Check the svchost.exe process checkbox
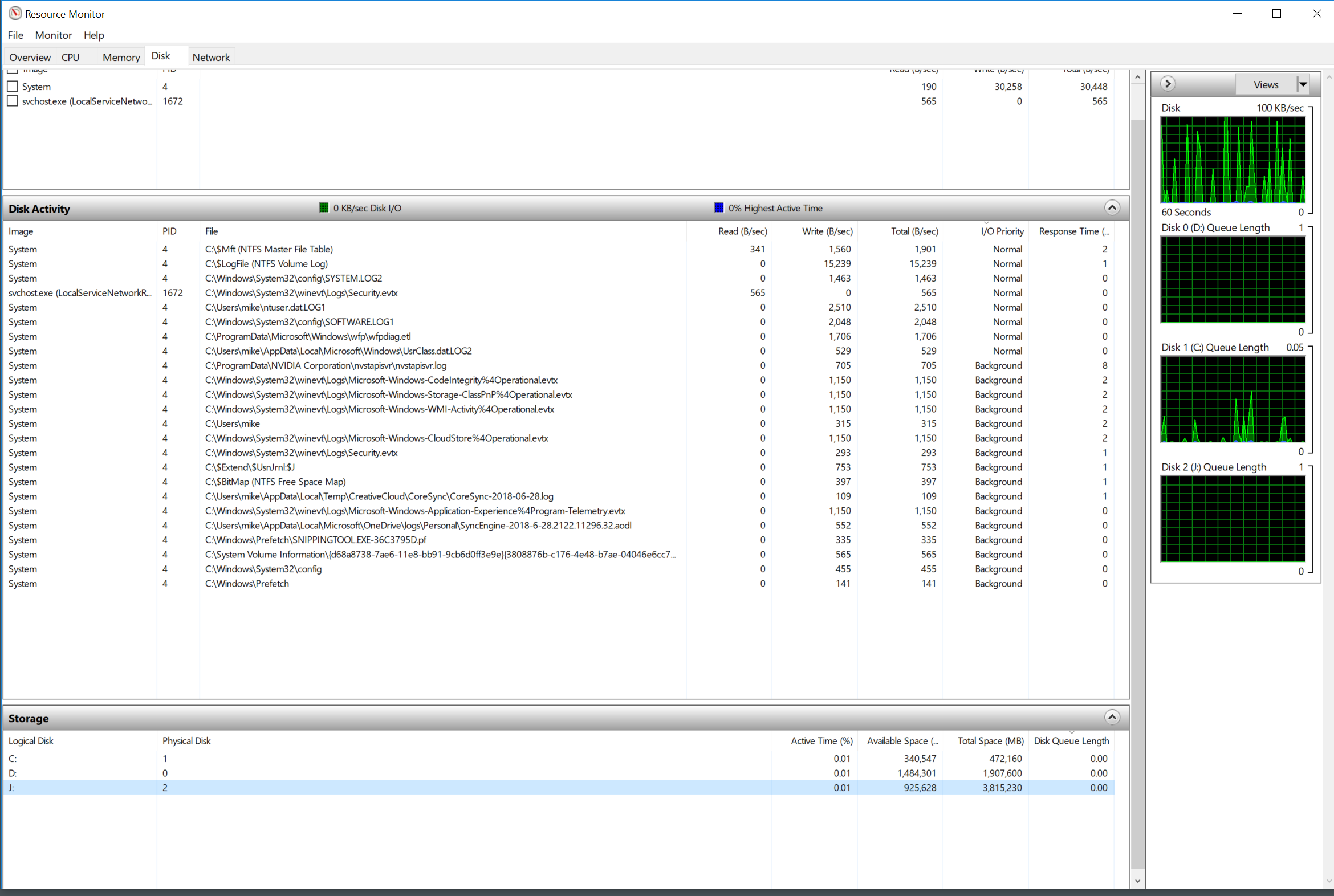The height and width of the screenshot is (896, 1334). click(13, 101)
